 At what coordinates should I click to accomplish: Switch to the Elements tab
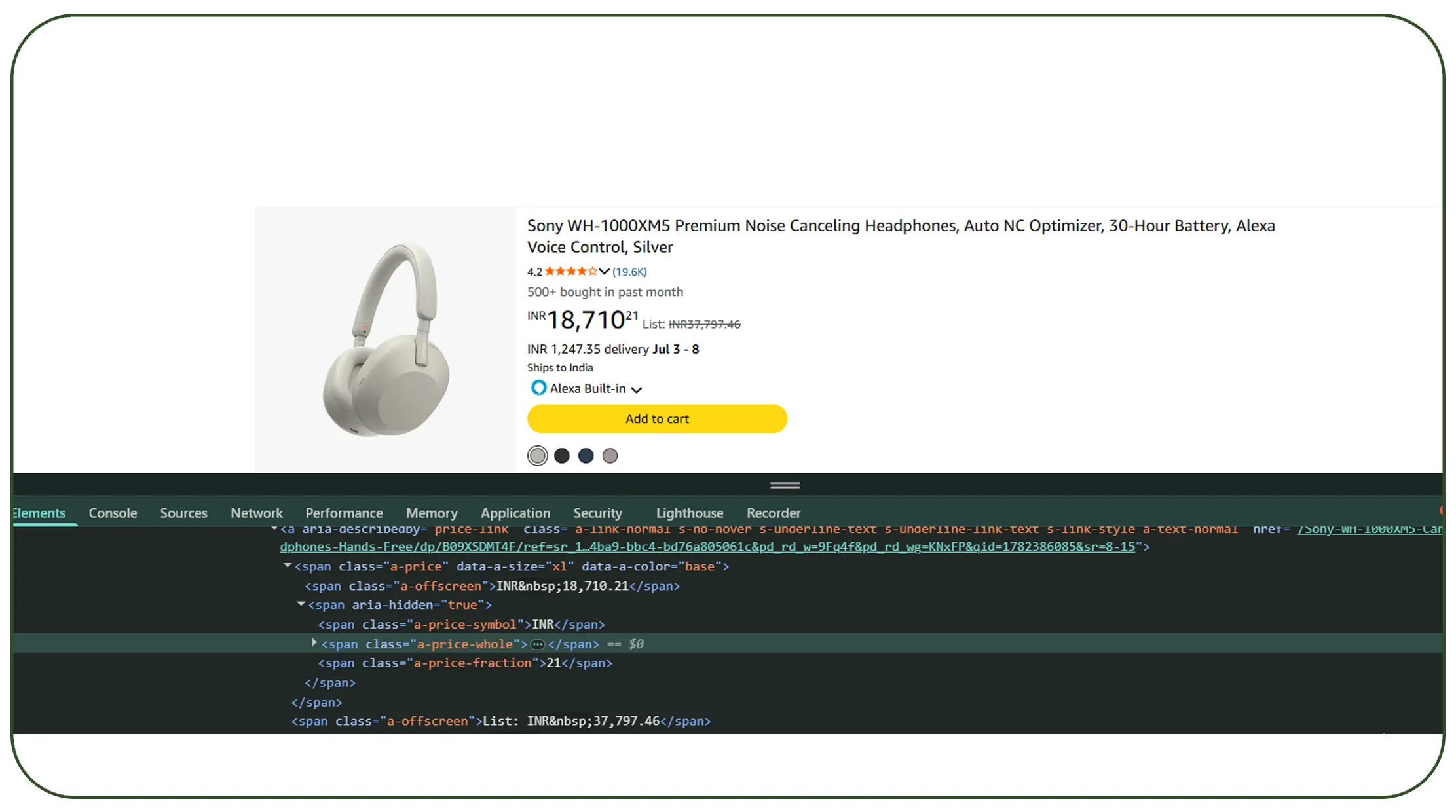[x=39, y=513]
